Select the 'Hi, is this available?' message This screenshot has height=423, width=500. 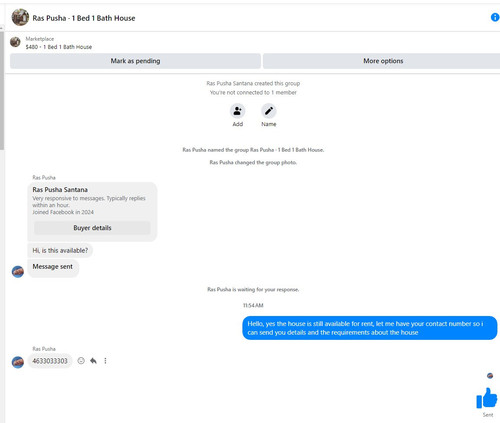click(60, 250)
